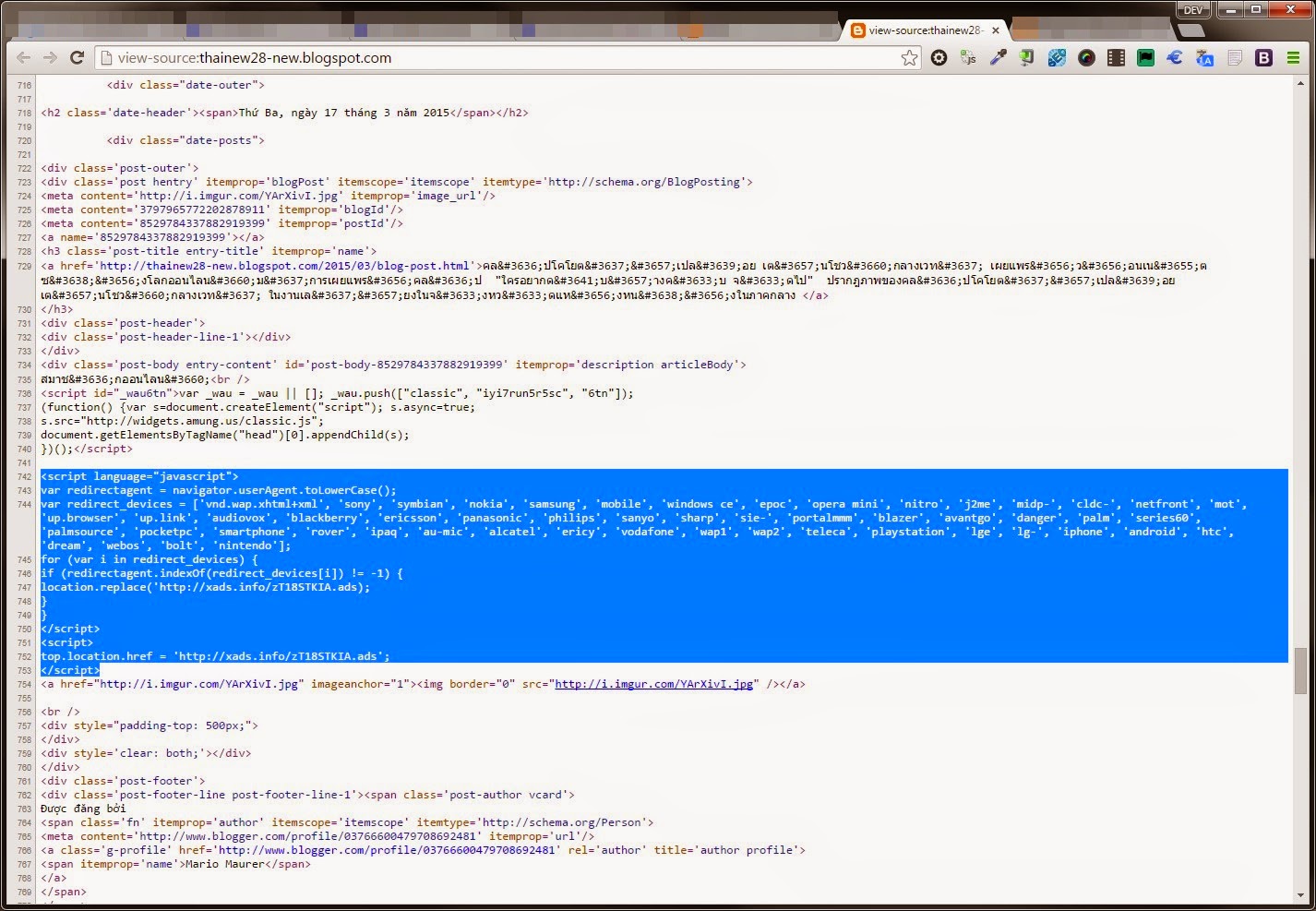1316x911 pixels.
Task: Open the purple Bootstrap B extension
Action: tap(1263, 57)
